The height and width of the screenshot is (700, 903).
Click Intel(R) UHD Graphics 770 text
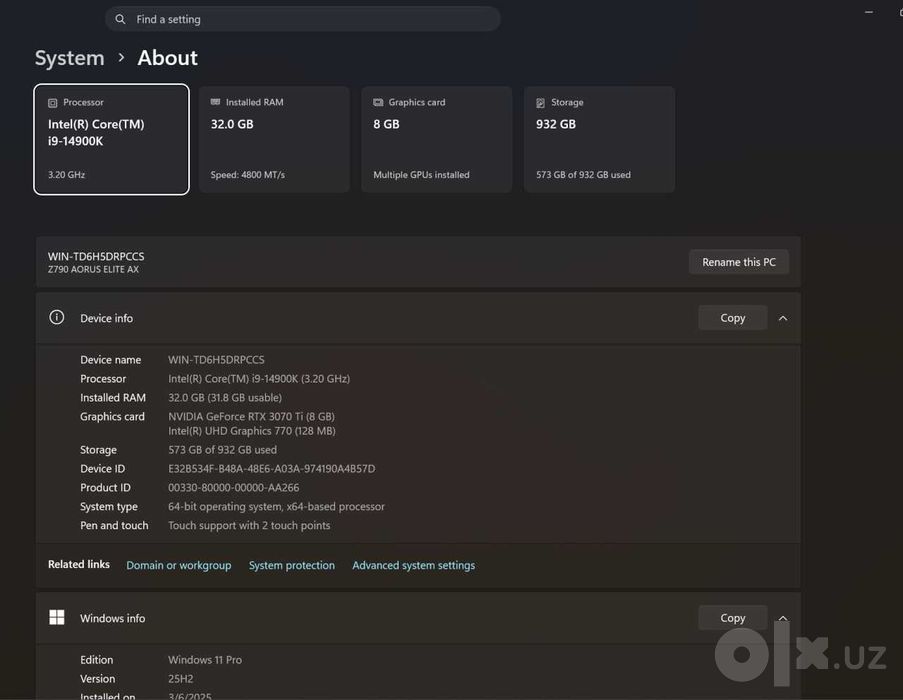click(x=252, y=431)
